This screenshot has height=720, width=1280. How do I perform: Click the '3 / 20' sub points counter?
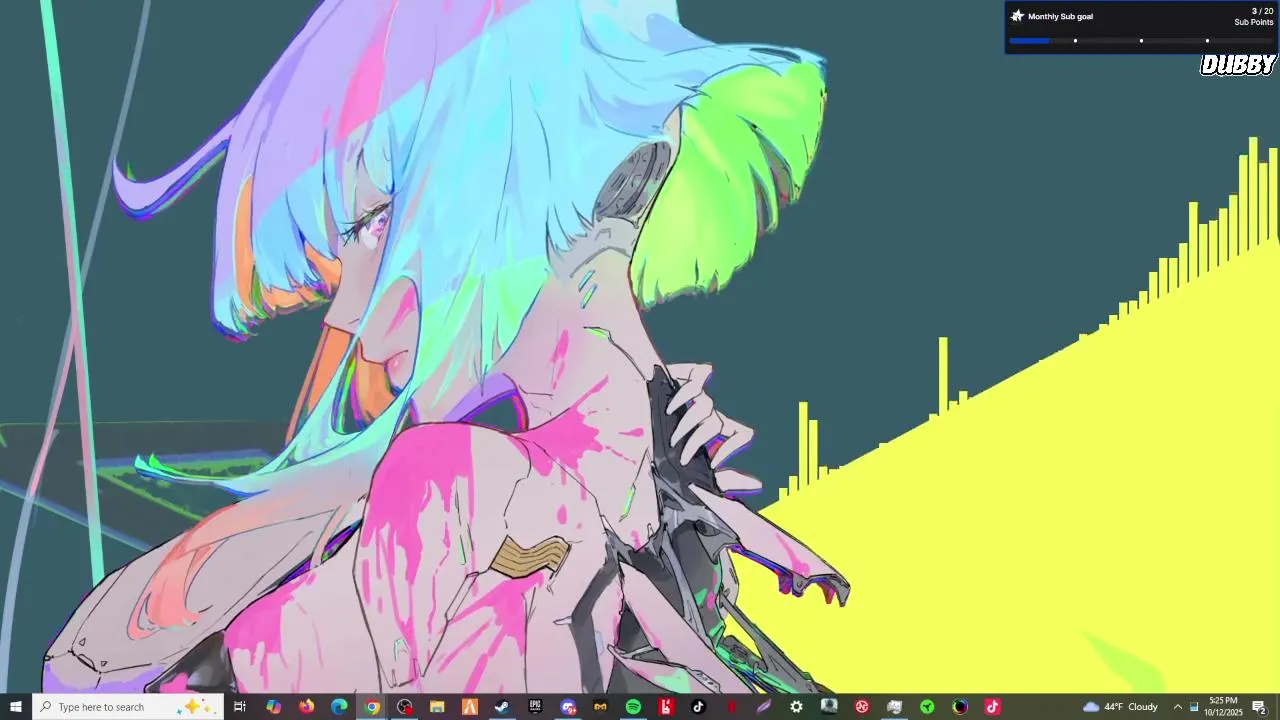(x=1262, y=11)
